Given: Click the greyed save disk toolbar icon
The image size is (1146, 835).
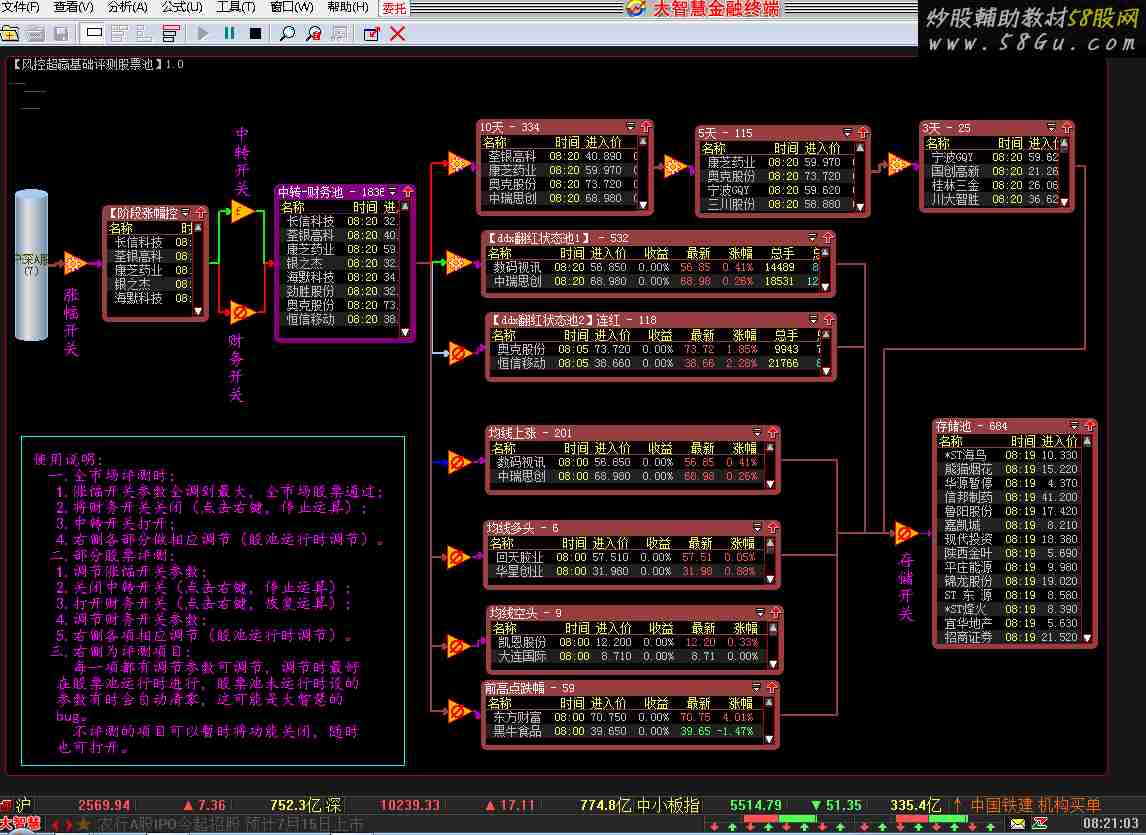Looking at the screenshot, I should [x=61, y=34].
